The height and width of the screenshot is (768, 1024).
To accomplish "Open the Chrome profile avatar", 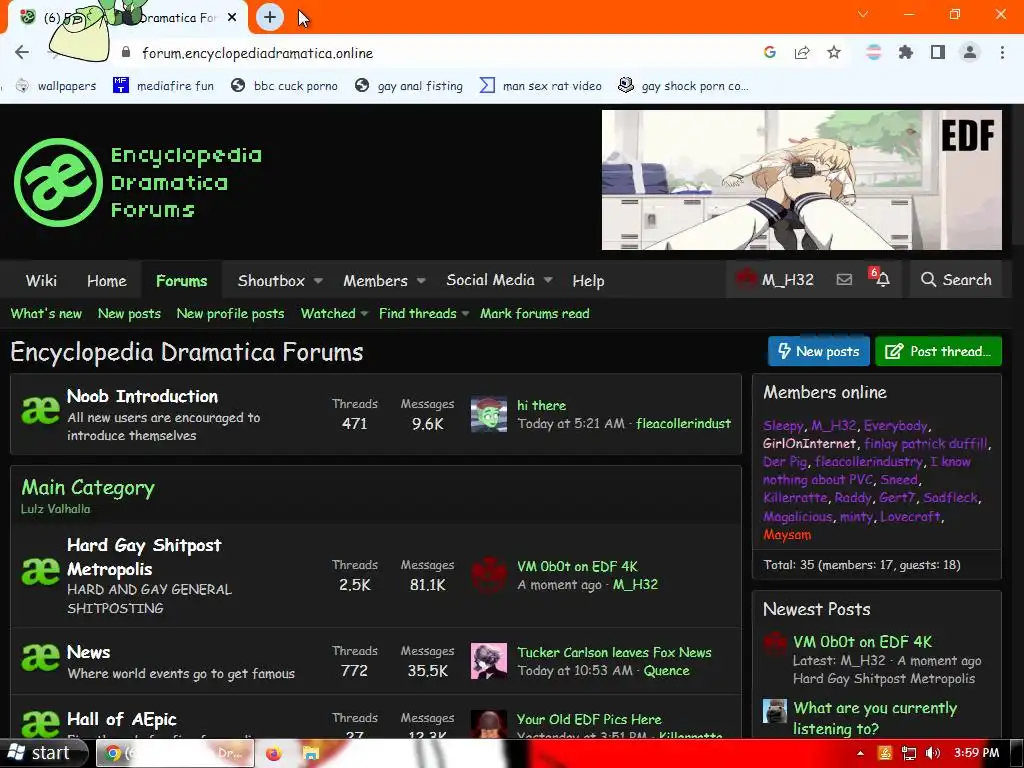I will 970,52.
